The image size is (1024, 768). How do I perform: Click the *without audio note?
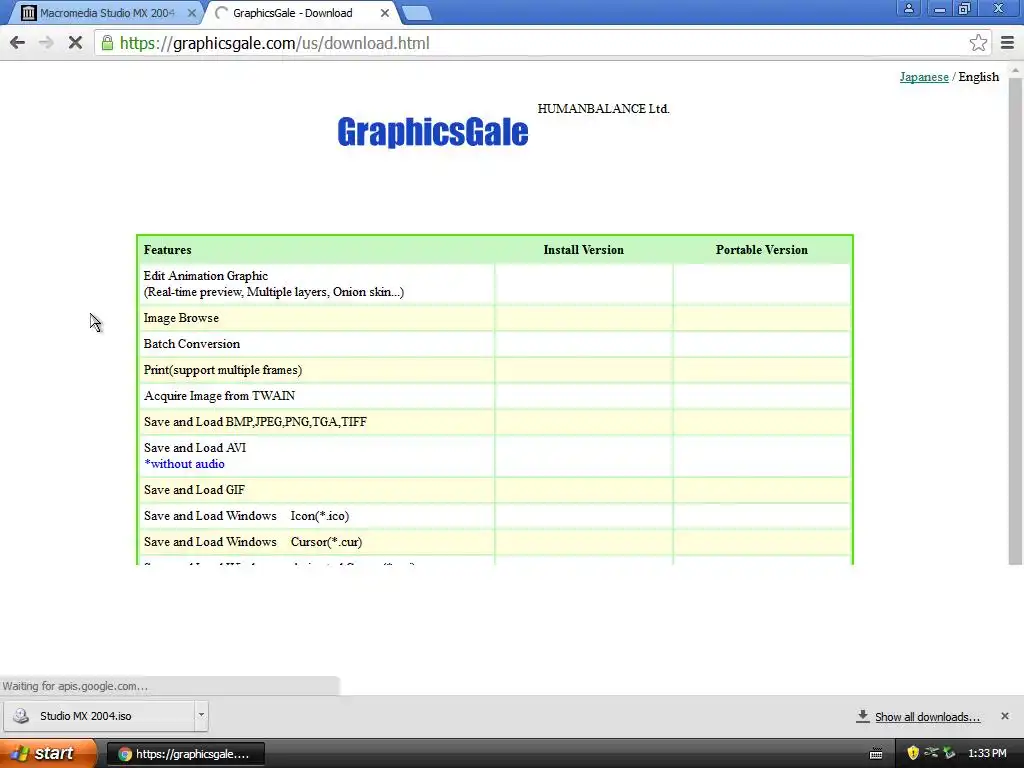[x=184, y=464]
